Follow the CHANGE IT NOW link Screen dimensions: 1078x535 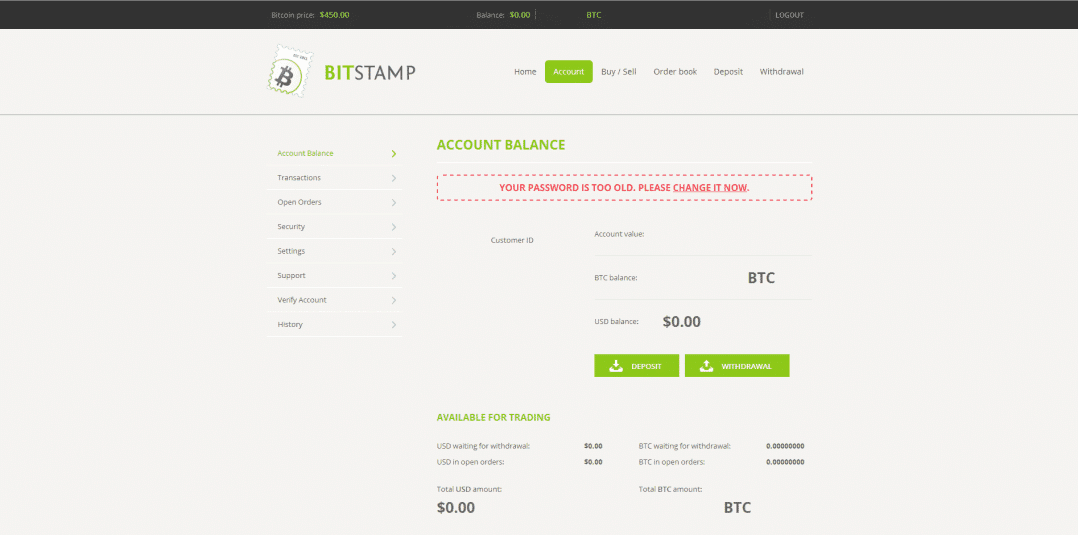(x=710, y=187)
